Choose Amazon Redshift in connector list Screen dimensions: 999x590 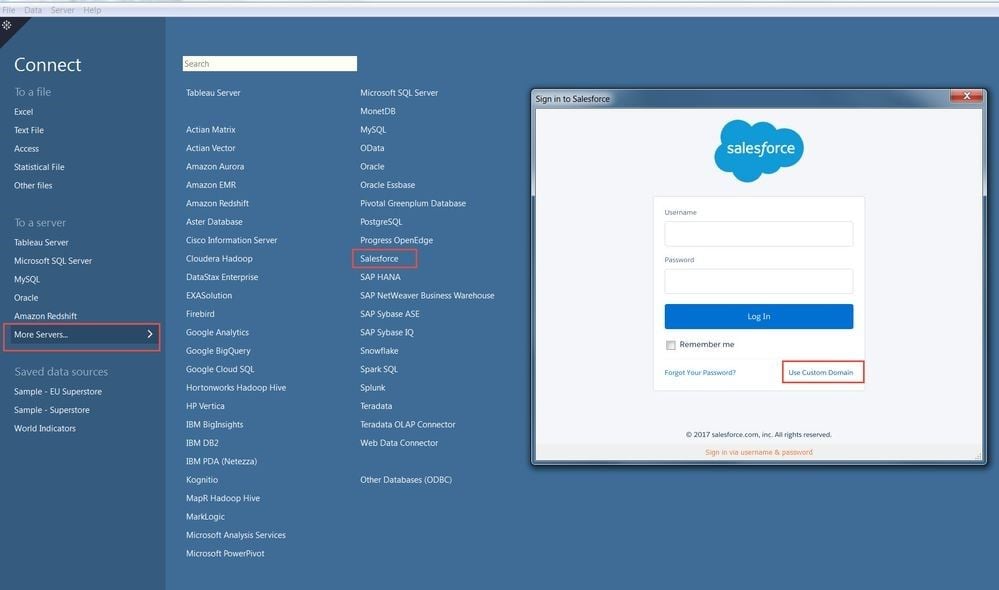point(217,203)
